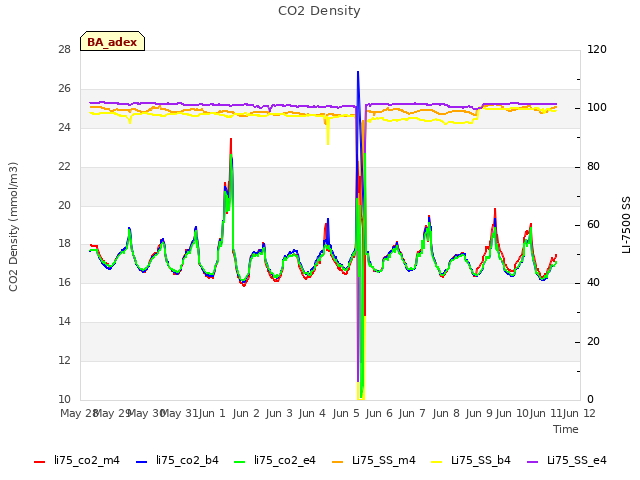Click the 'LI-7500 SS' right axis title
The height and width of the screenshot is (480, 640).
tap(626, 225)
